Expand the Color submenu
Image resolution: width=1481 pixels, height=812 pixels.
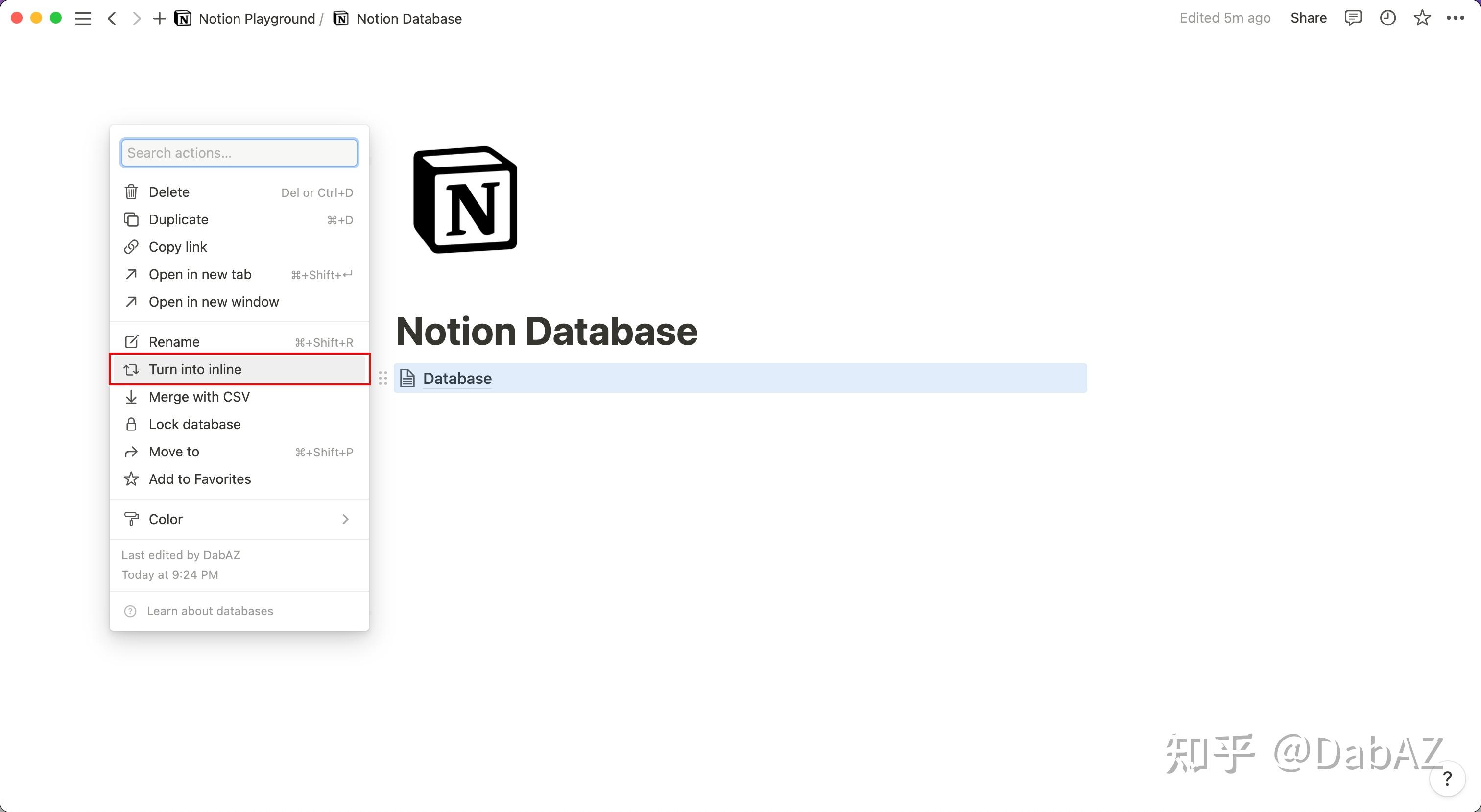click(238, 519)
